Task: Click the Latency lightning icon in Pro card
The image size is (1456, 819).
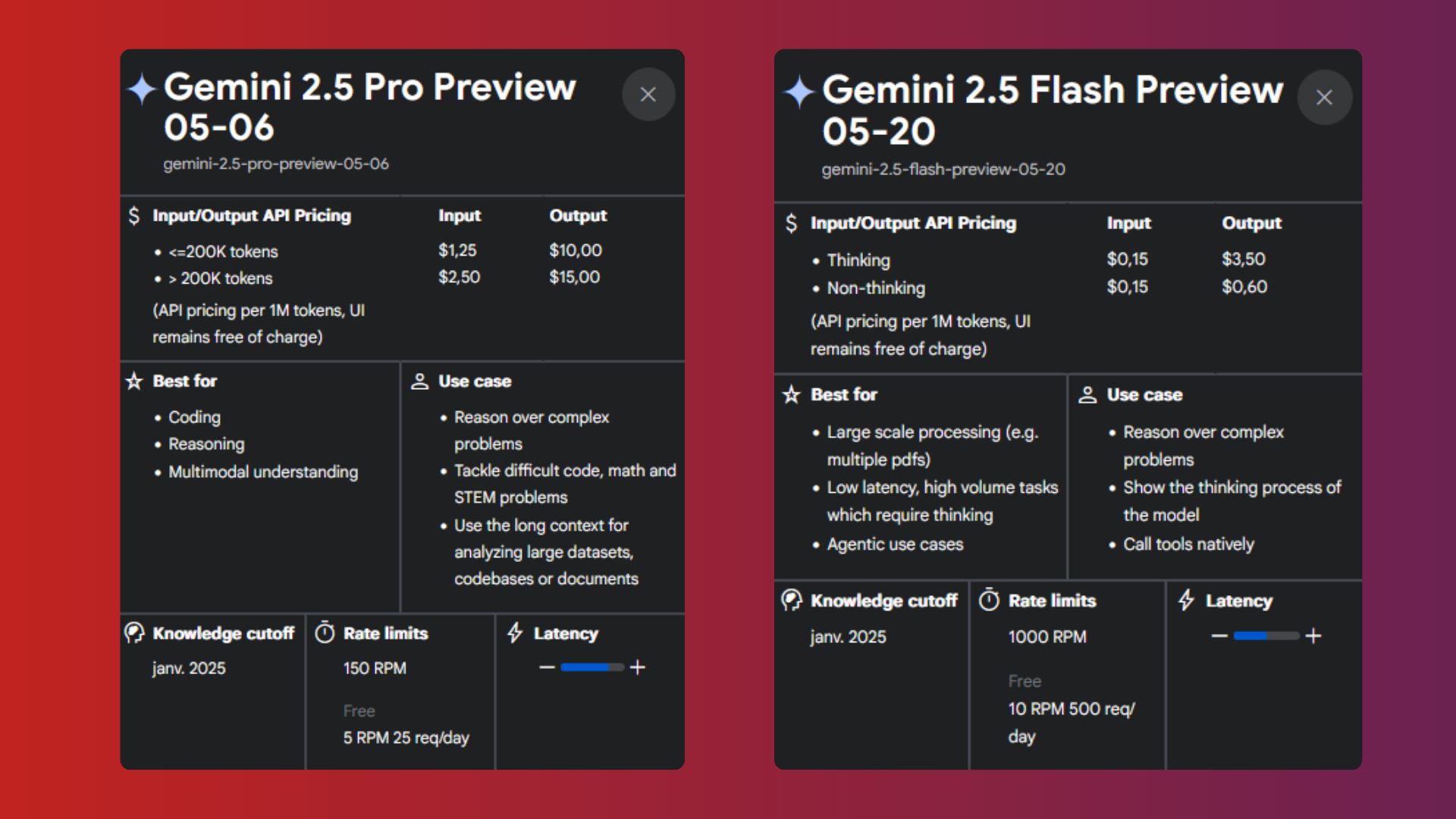Action: 515,632
